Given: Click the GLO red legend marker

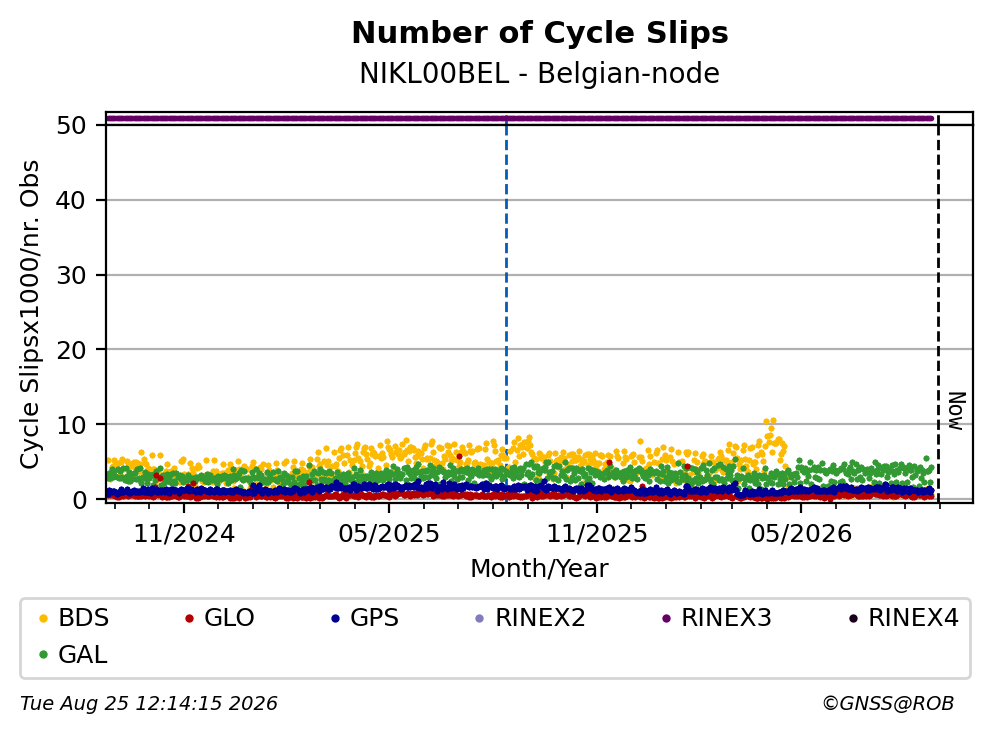Looking at the screenshot, I should (189, 618).
